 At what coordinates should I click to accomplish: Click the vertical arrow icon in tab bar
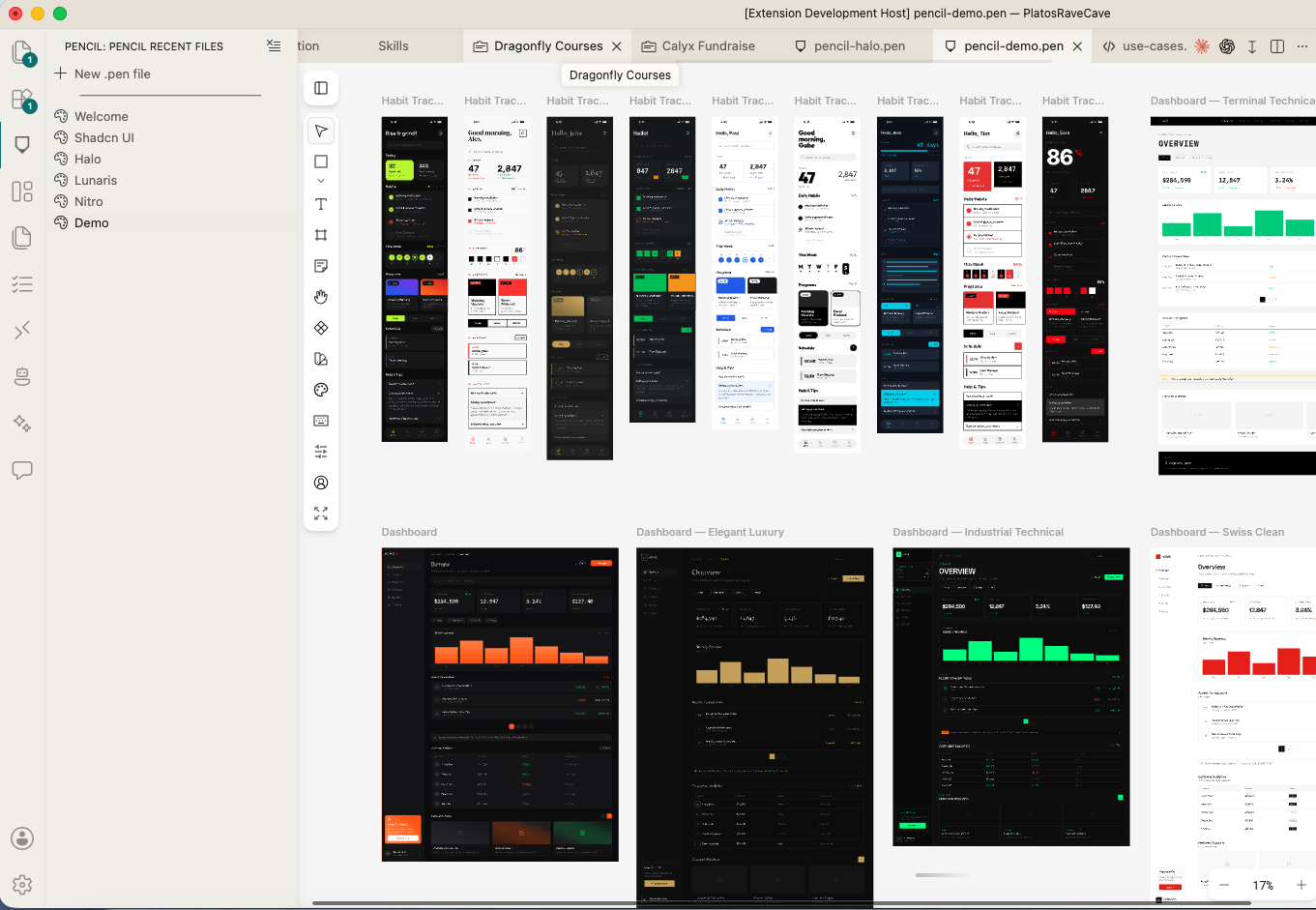pos(1252,45)
